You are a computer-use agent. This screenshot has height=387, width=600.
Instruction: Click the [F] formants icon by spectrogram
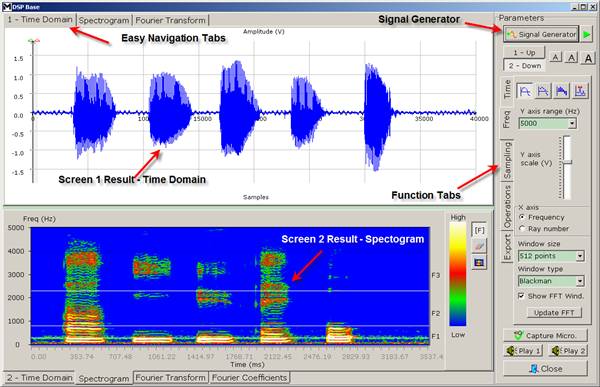479,230
